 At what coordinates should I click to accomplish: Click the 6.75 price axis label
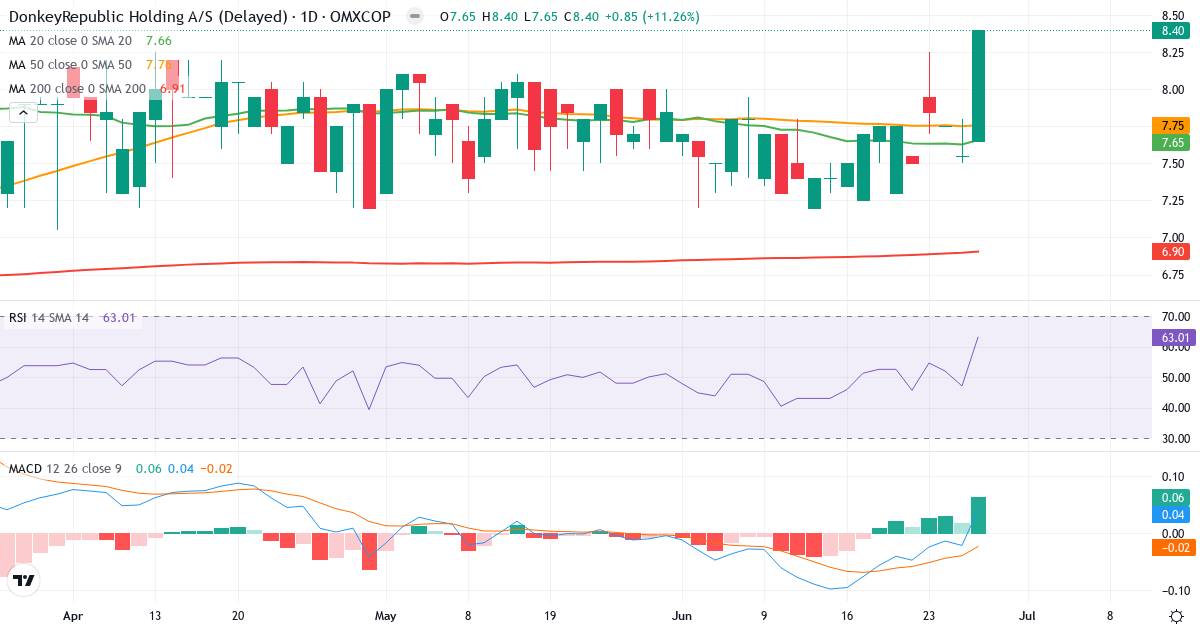[1173, 275]
